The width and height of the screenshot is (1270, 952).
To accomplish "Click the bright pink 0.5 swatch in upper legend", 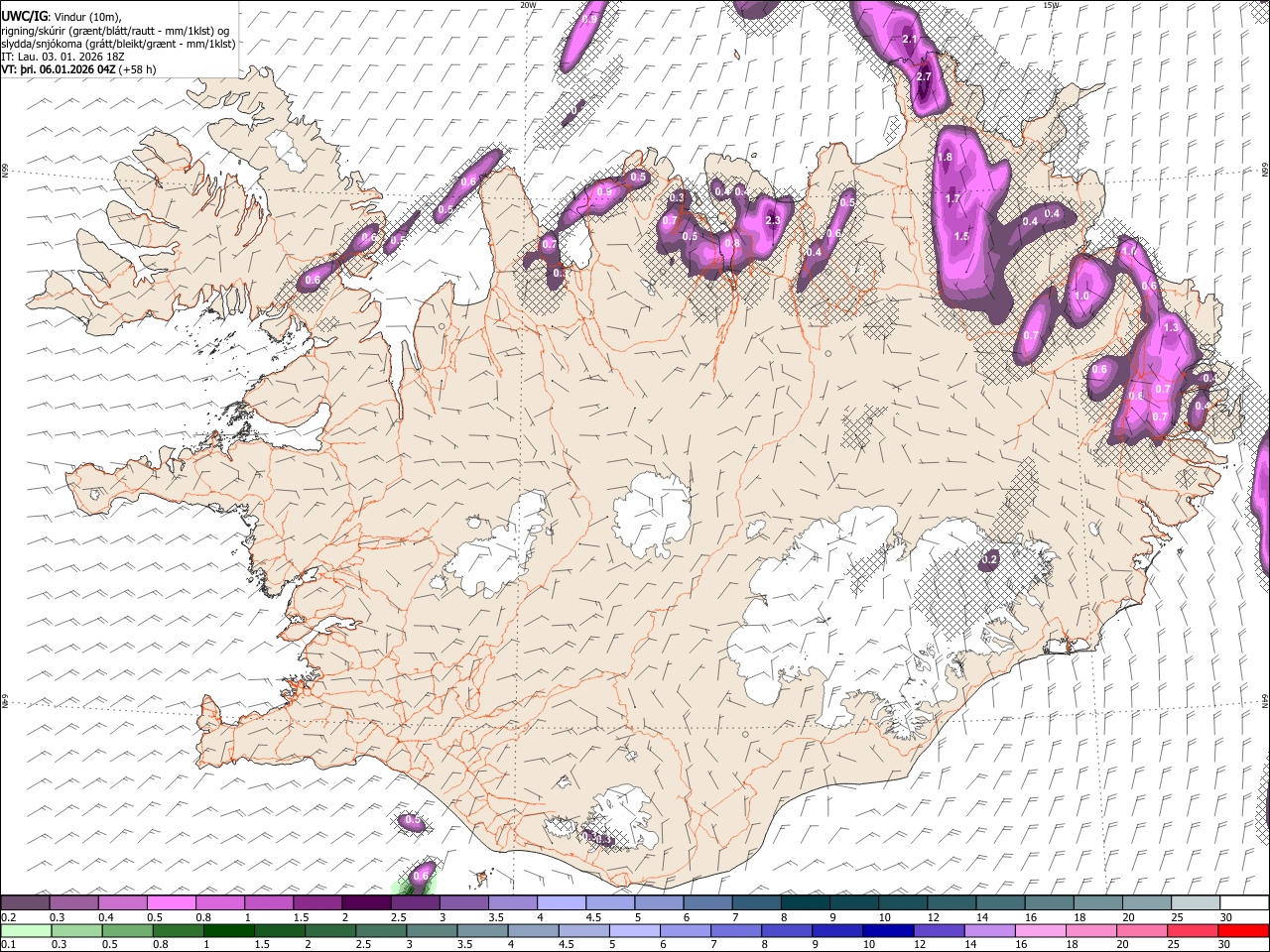I will coord(171,902).
